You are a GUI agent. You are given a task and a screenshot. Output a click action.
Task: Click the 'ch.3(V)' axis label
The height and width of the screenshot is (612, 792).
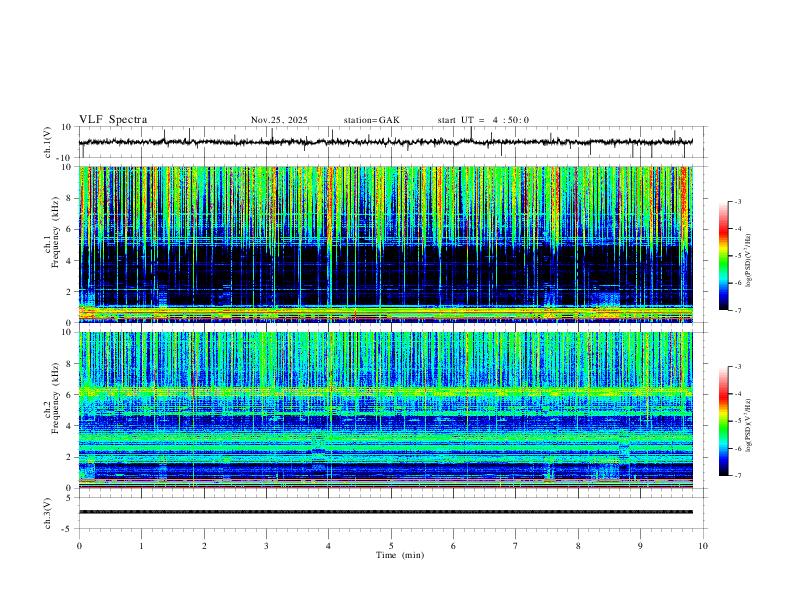pos(48,513)
